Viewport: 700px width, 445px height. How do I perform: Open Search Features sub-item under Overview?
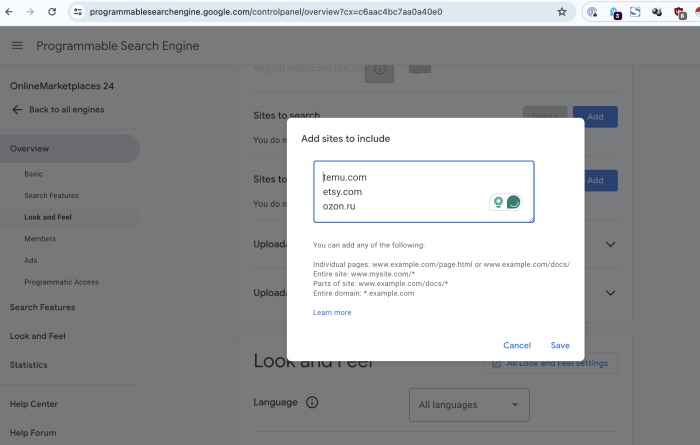(51, 195)
